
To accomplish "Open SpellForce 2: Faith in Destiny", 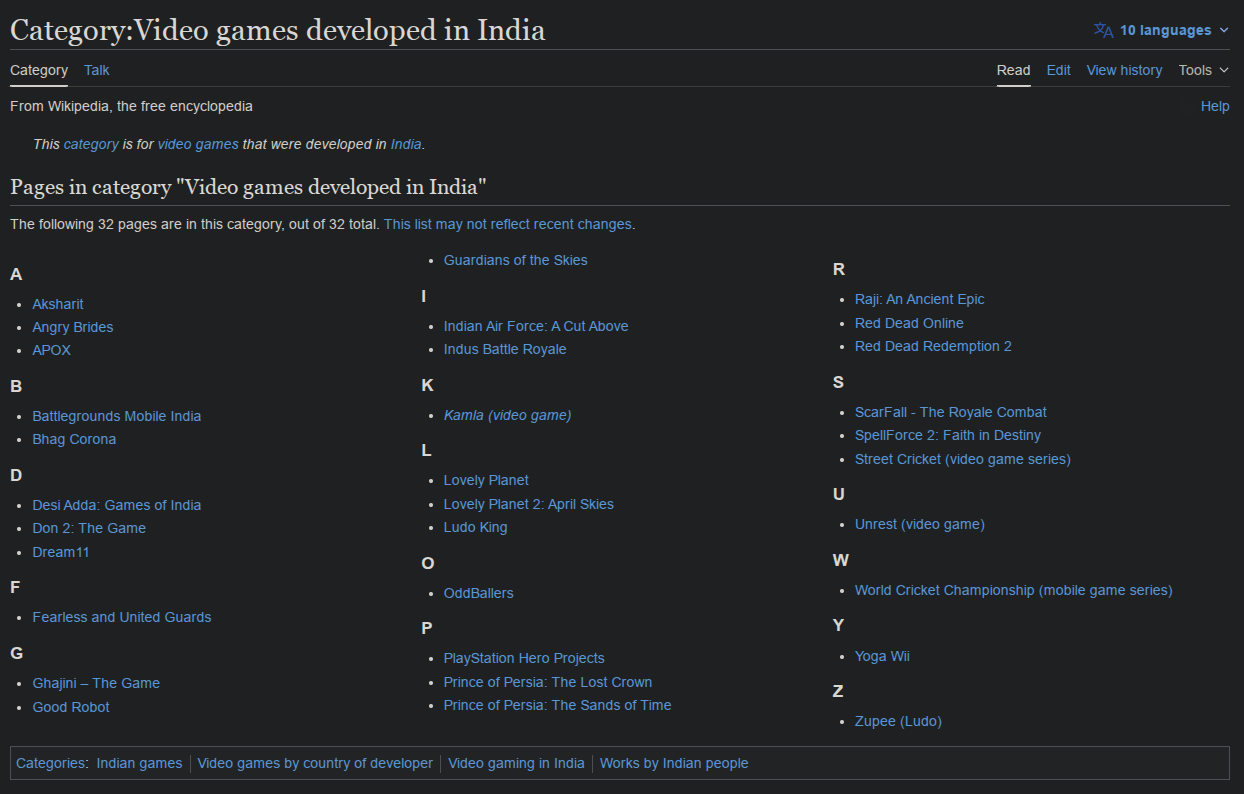I will 948,435.
